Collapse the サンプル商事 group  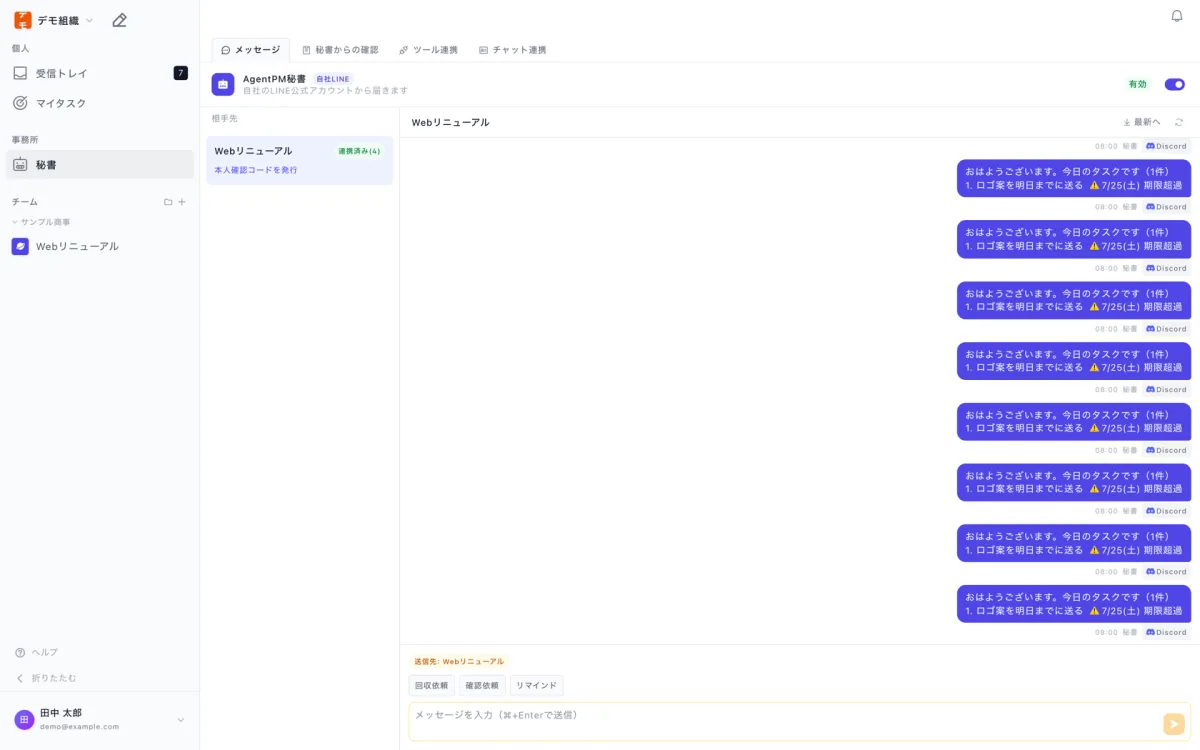click(41, 222)
